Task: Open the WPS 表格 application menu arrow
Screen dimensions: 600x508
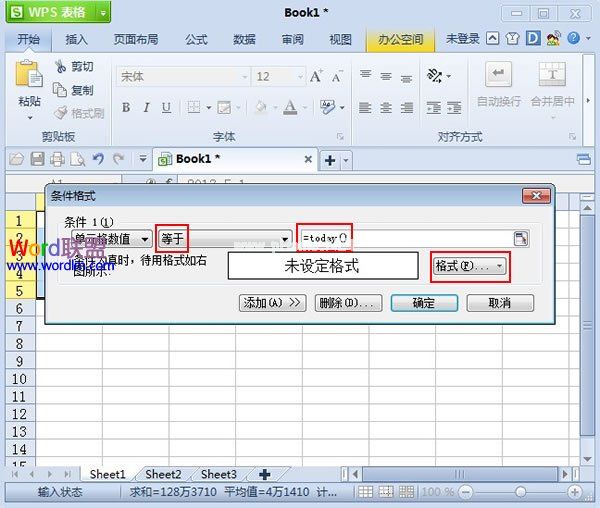Action: (x=103, y=13)
